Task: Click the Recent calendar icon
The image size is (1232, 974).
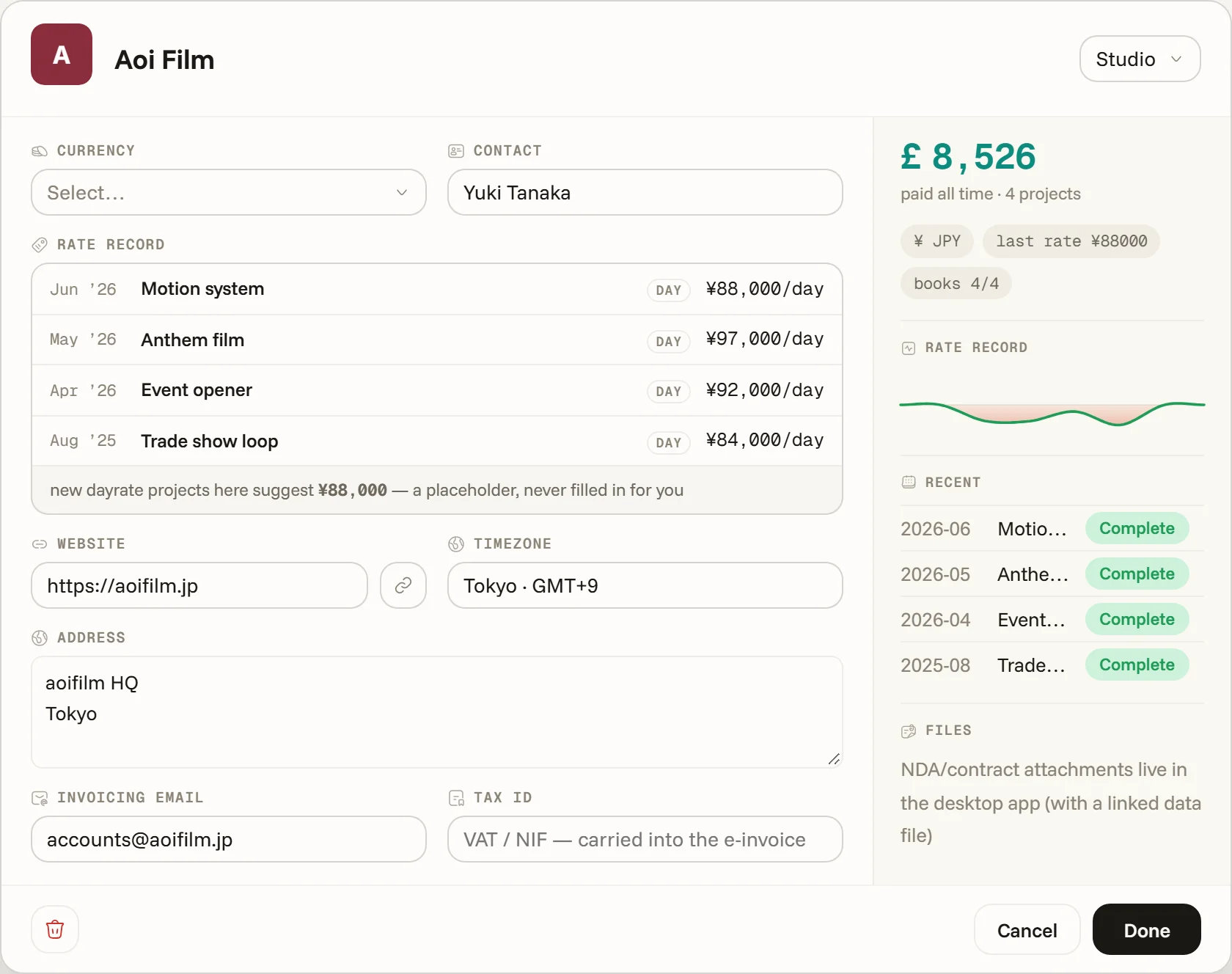Action: [909, 483]
